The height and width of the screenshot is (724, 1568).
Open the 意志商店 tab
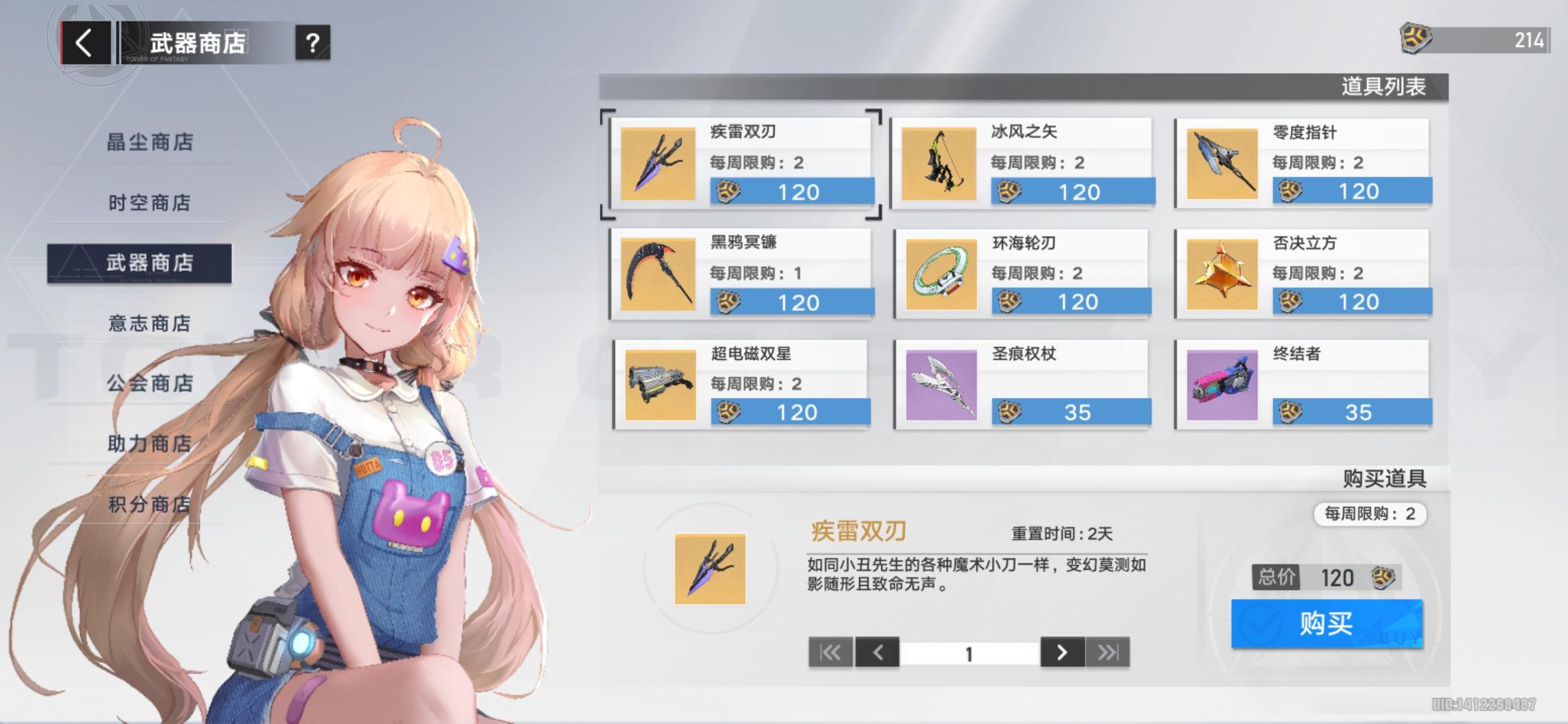[x=149, y=323]
